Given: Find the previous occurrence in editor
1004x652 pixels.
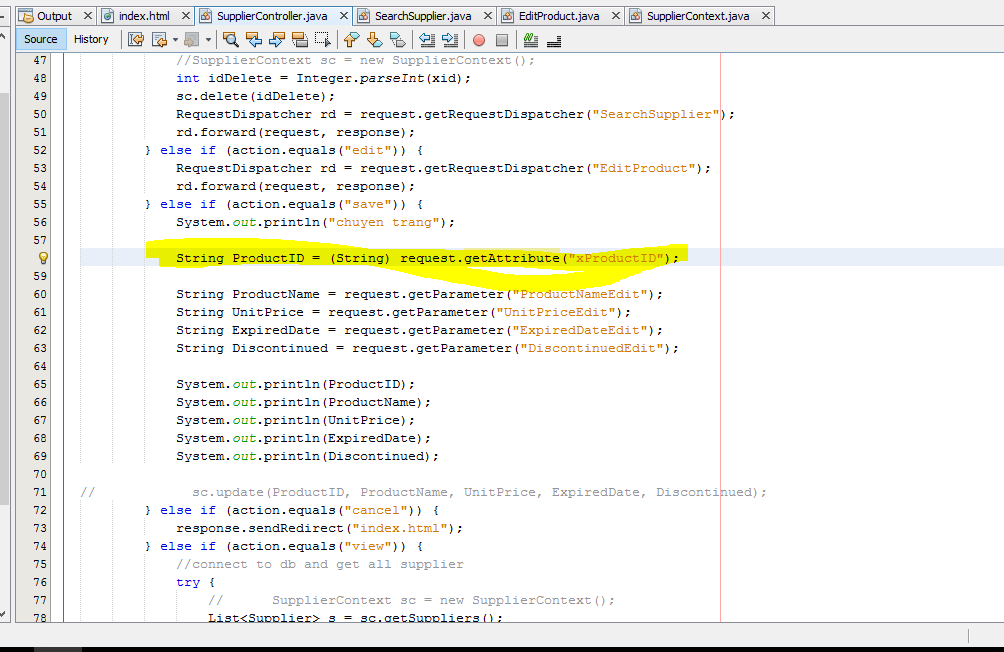Looking at the screenshot, I should (254, 40).
